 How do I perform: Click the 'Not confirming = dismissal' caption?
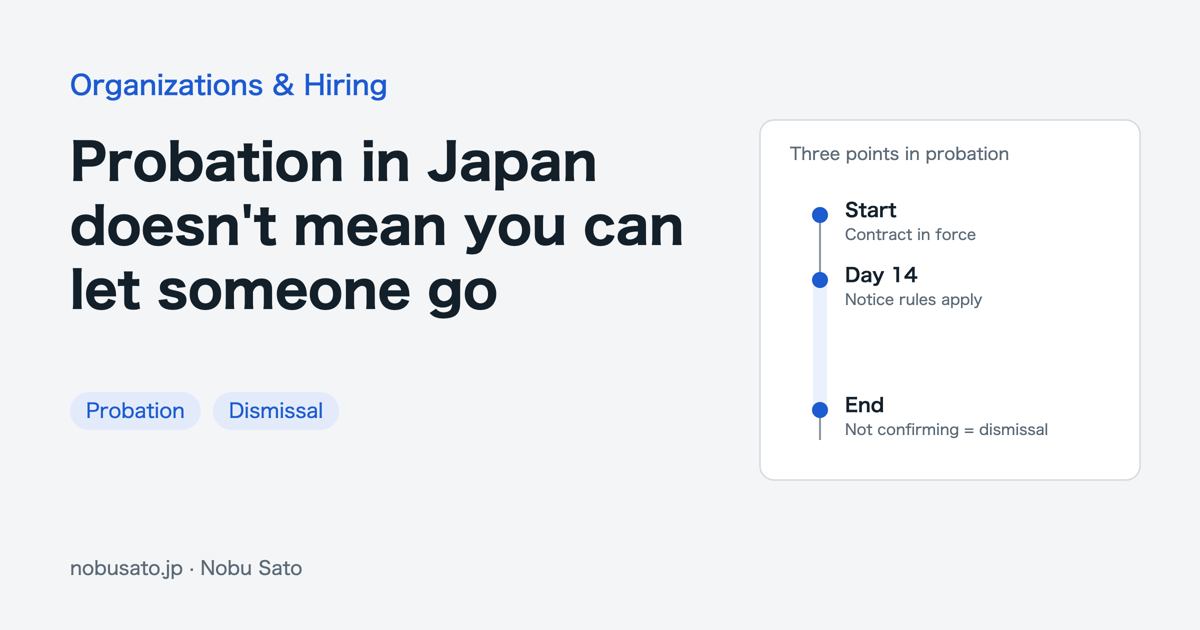946,430
